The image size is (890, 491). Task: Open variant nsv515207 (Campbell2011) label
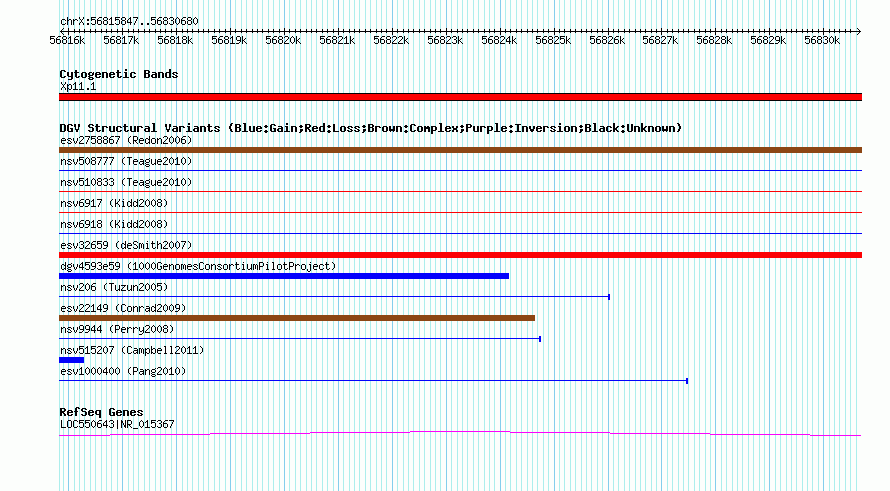pyautogui.click(x=132, y=350)
